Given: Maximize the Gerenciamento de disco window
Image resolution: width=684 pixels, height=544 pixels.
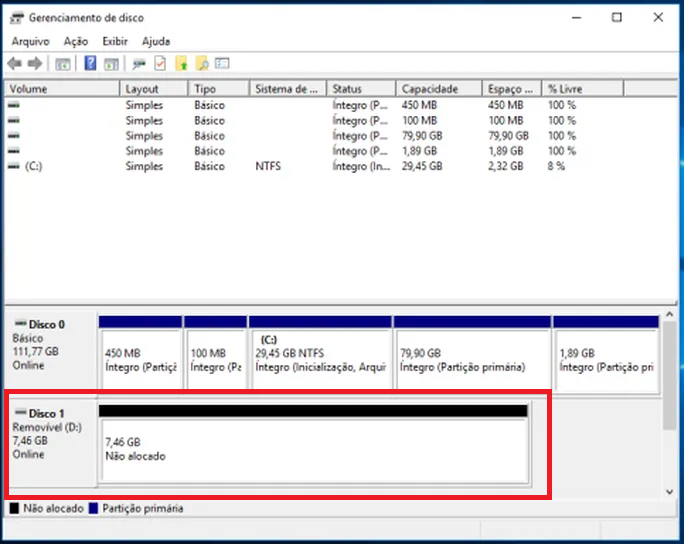Looking at the screenshot, I should [617, 17].
